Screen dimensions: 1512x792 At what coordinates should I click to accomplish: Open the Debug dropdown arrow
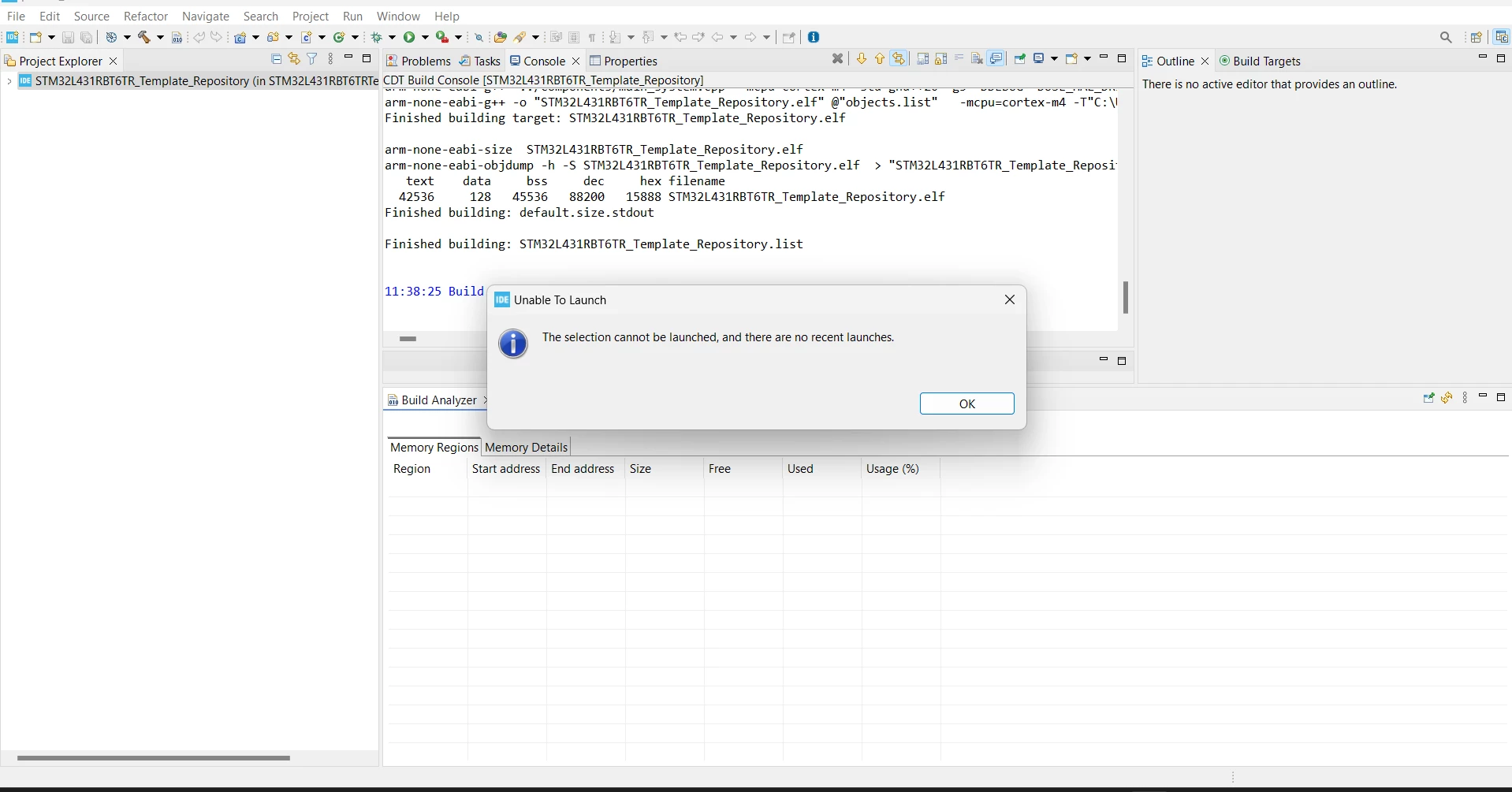pyautogui.click(x=392, y=37)
